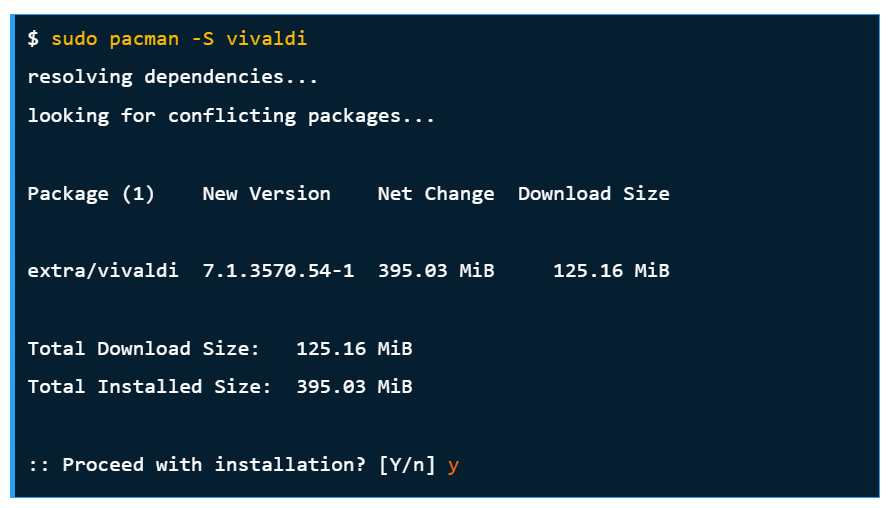
Task: Select the resolving dependencies line
Action: tap(172, 77)
